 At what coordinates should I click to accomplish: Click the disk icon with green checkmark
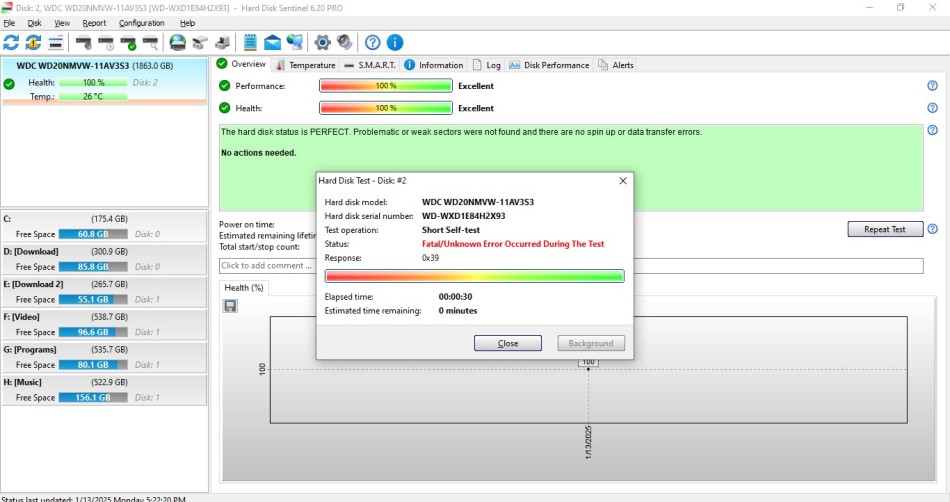(x=128, y=43)
